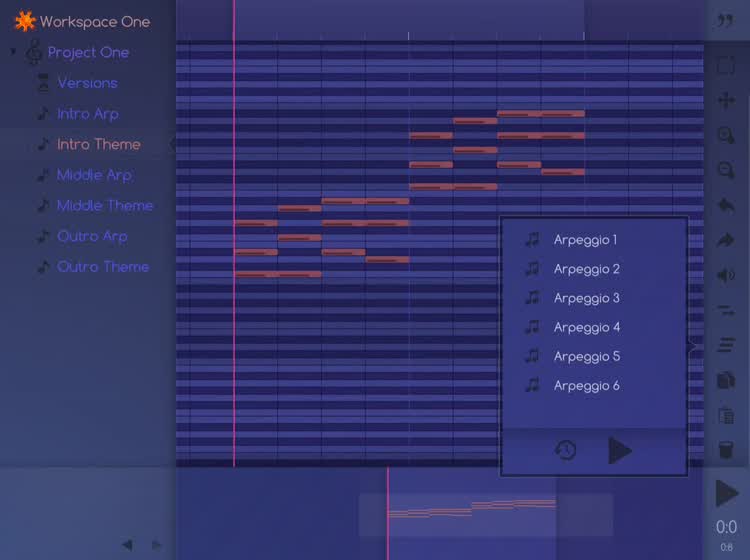Select Project One in the tree
Viewport: 750px width, 560px height.
pyautogui.click(x=88, y=52)
